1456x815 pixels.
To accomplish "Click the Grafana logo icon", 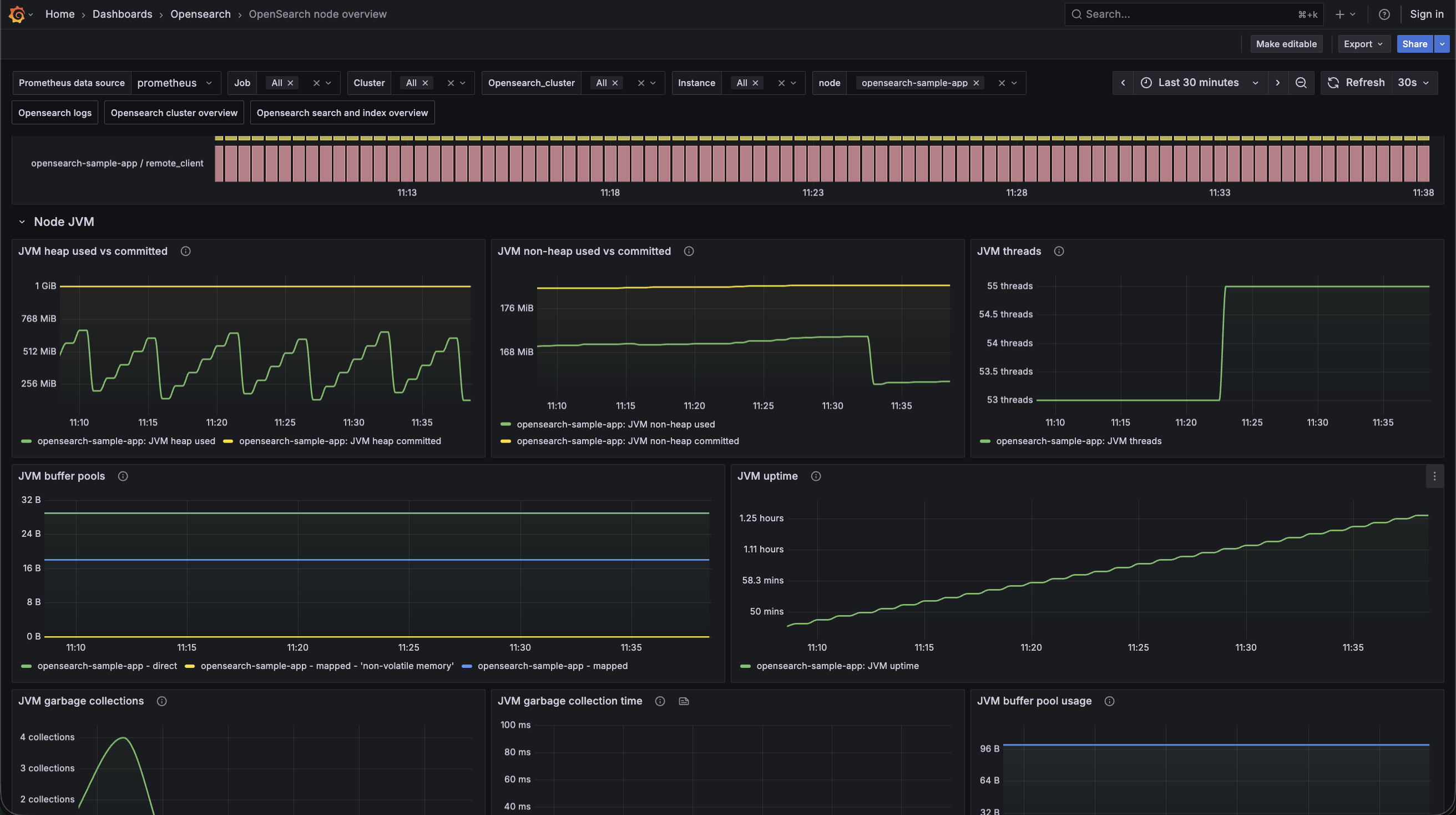I will click(x=17, y=14).
